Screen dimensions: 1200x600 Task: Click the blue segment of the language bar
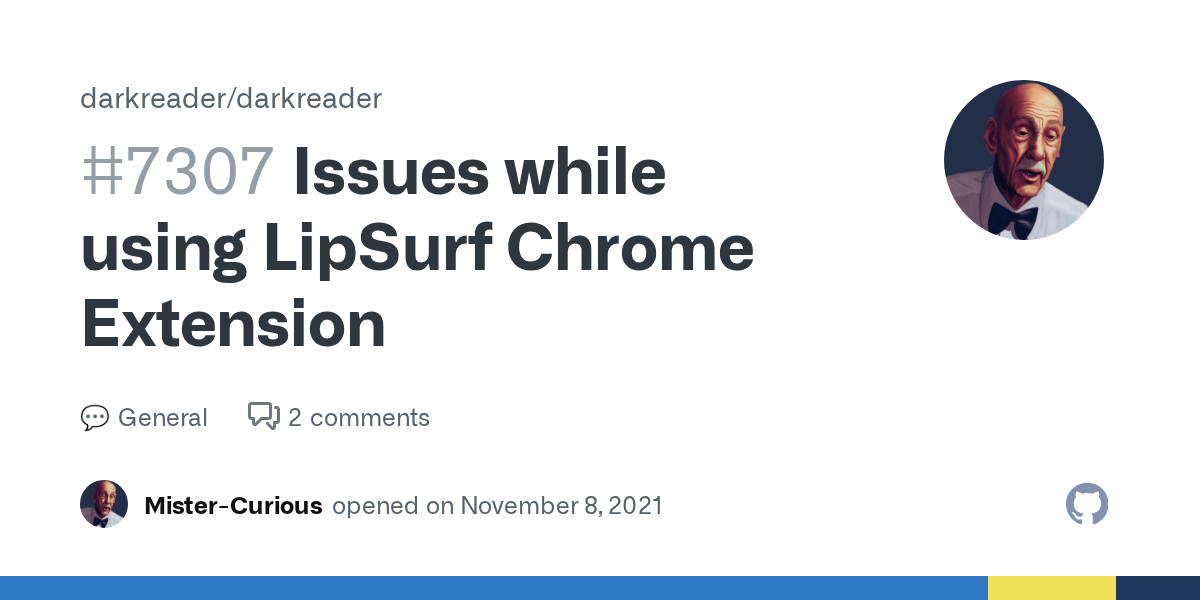point(493,588)
